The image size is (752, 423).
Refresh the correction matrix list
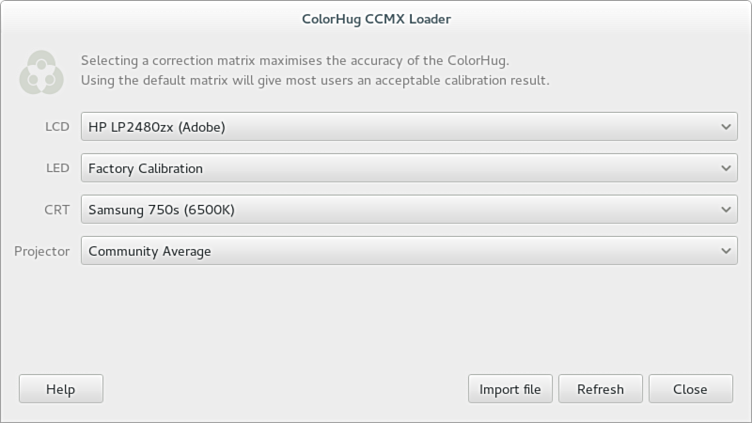point(600,389)
